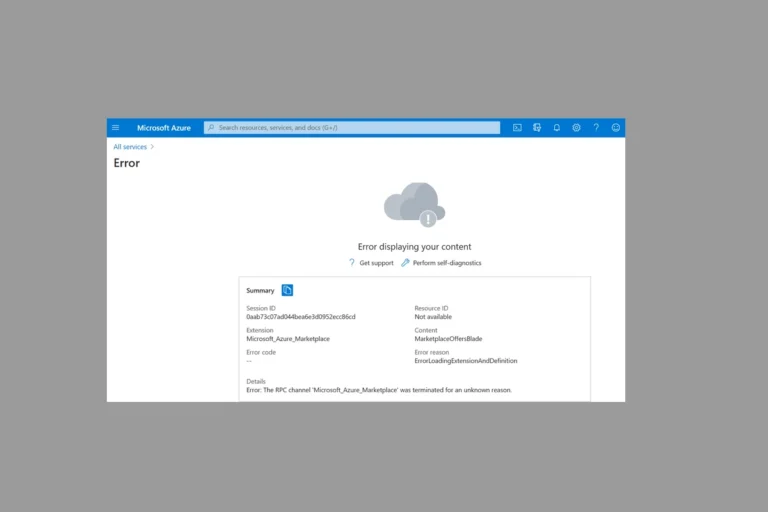Click the Error displaying your content message
The image size is (768, 512).
[414, 247]
